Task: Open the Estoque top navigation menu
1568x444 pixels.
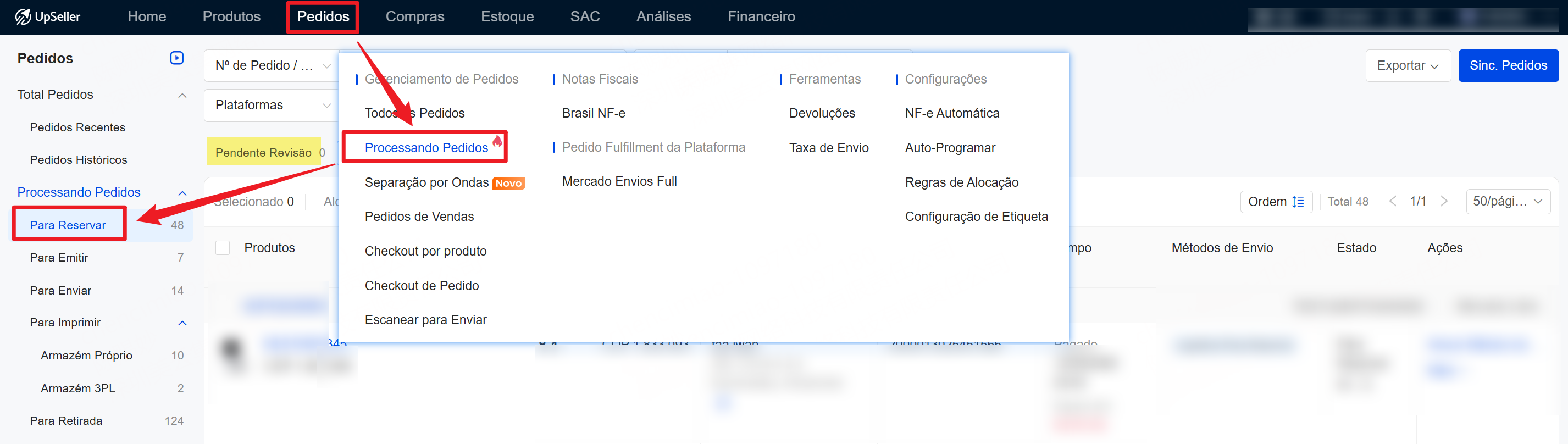Action: pos(507,16)
